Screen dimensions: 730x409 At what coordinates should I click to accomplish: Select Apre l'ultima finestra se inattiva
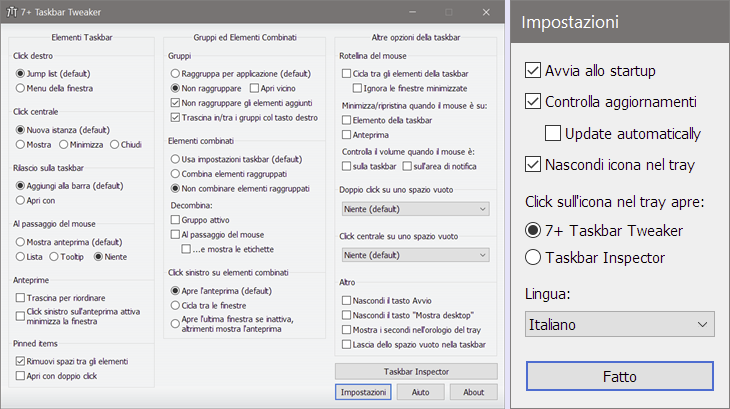(175, 324)
